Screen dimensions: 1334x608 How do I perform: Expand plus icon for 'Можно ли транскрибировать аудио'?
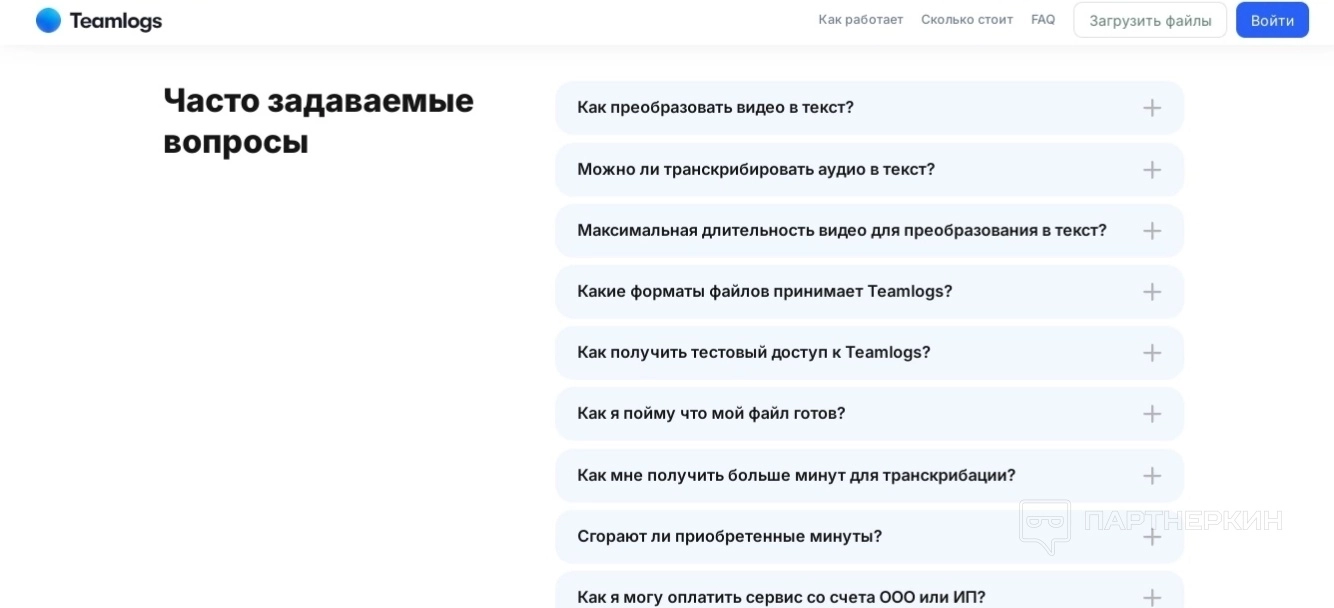1152,170
